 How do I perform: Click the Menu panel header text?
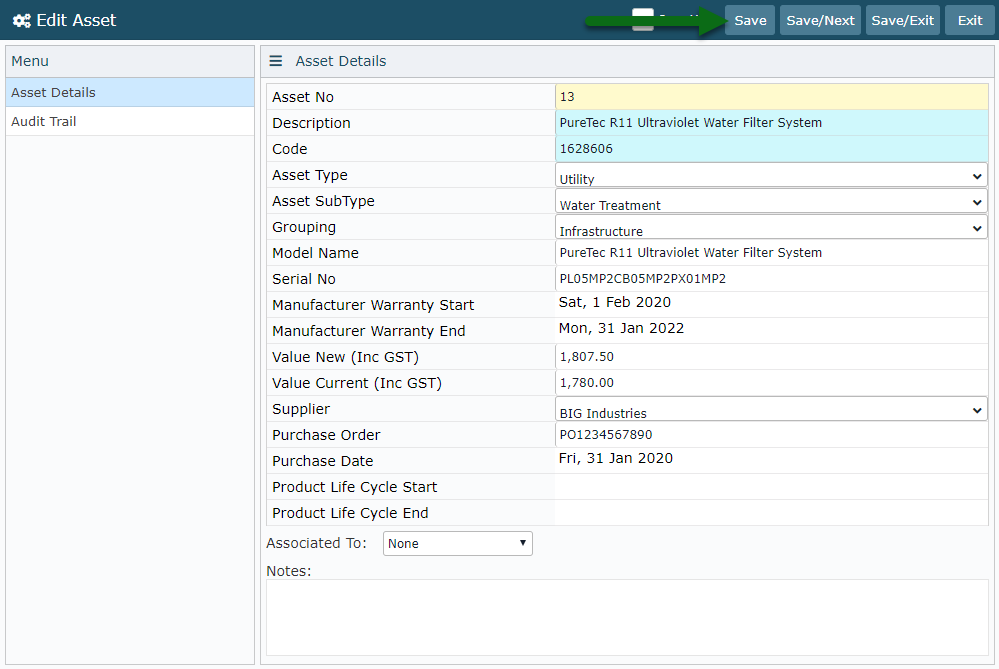[x=30, y=61]
